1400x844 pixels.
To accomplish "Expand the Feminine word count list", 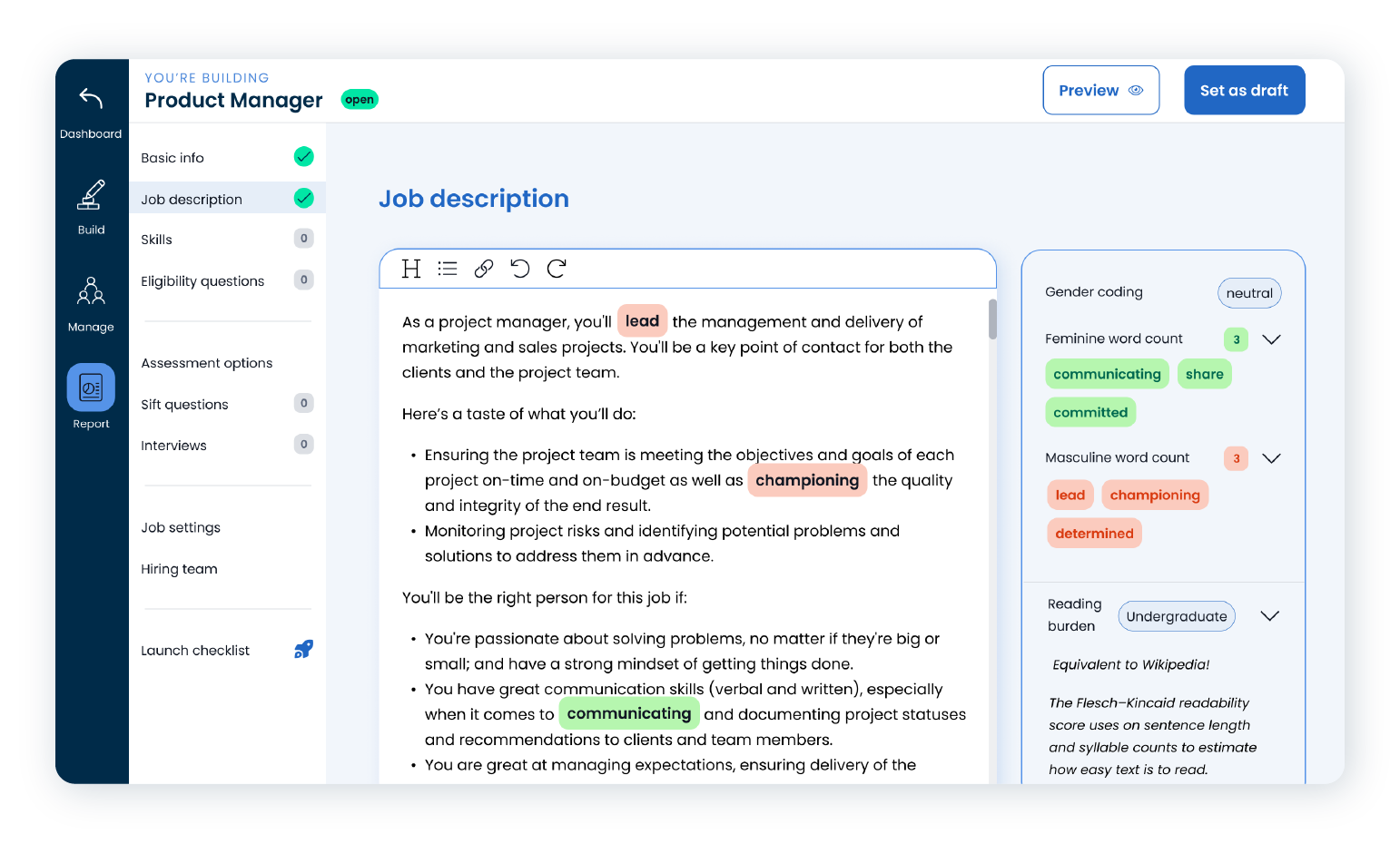I will click(x=1271, y=339).
